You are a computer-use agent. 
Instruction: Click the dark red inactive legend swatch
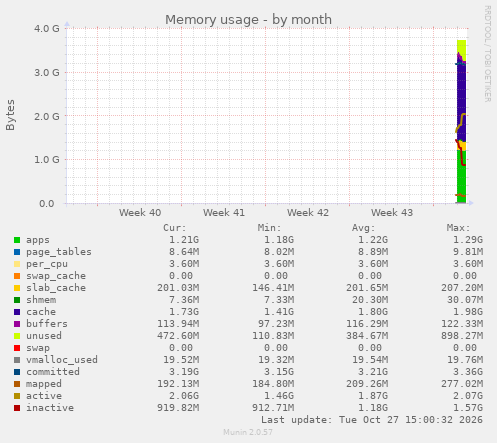17,408
